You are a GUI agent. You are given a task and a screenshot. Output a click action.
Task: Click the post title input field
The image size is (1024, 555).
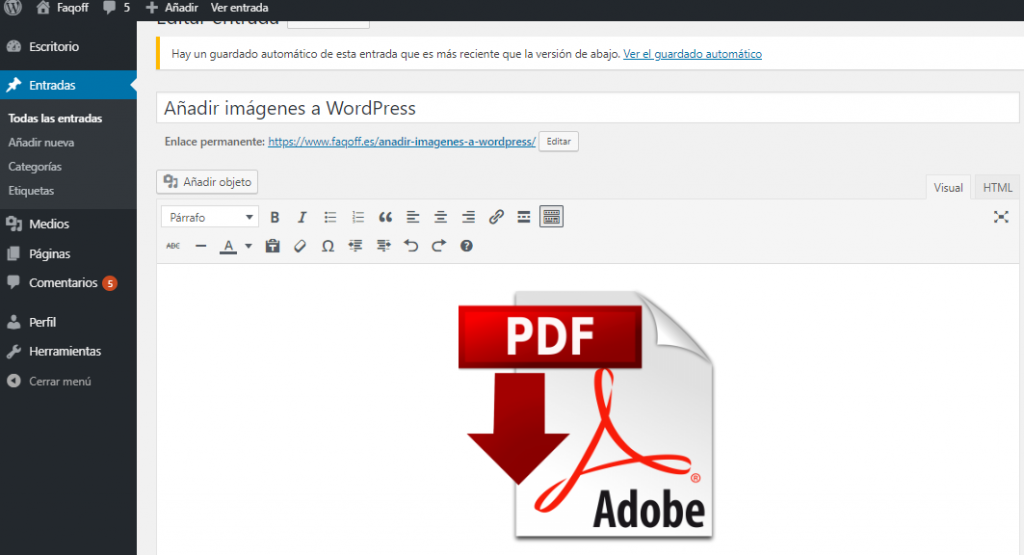588,108
